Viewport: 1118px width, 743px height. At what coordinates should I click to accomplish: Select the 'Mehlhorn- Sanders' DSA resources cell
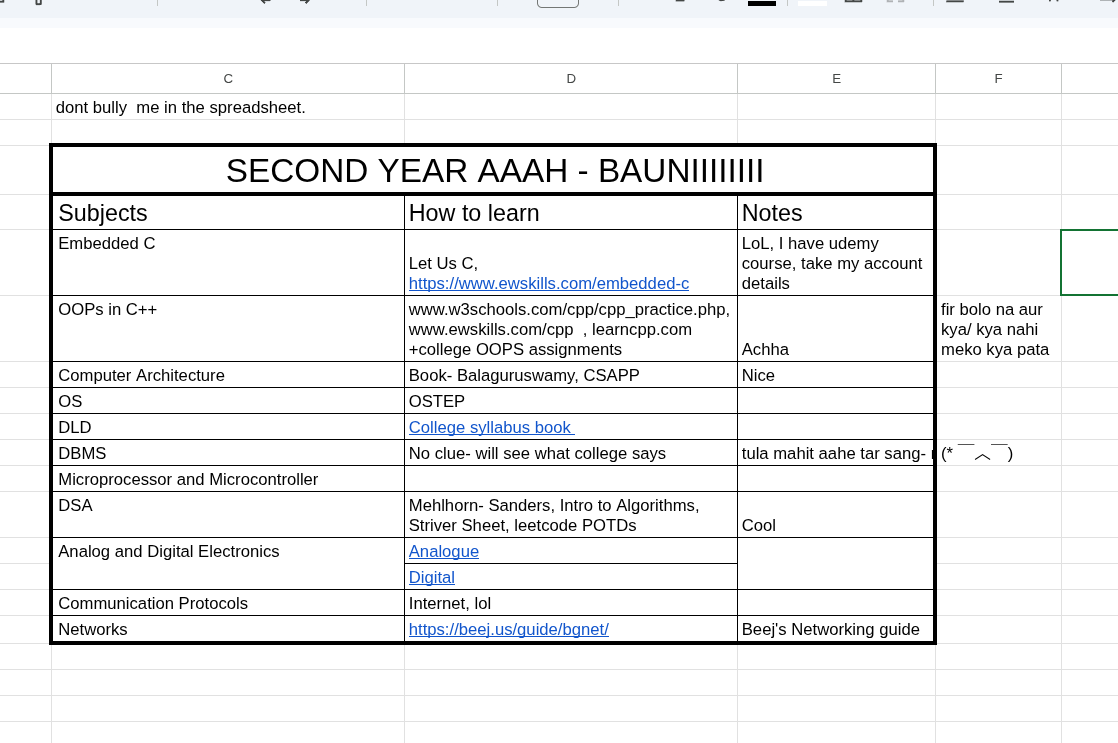point(571,515)
